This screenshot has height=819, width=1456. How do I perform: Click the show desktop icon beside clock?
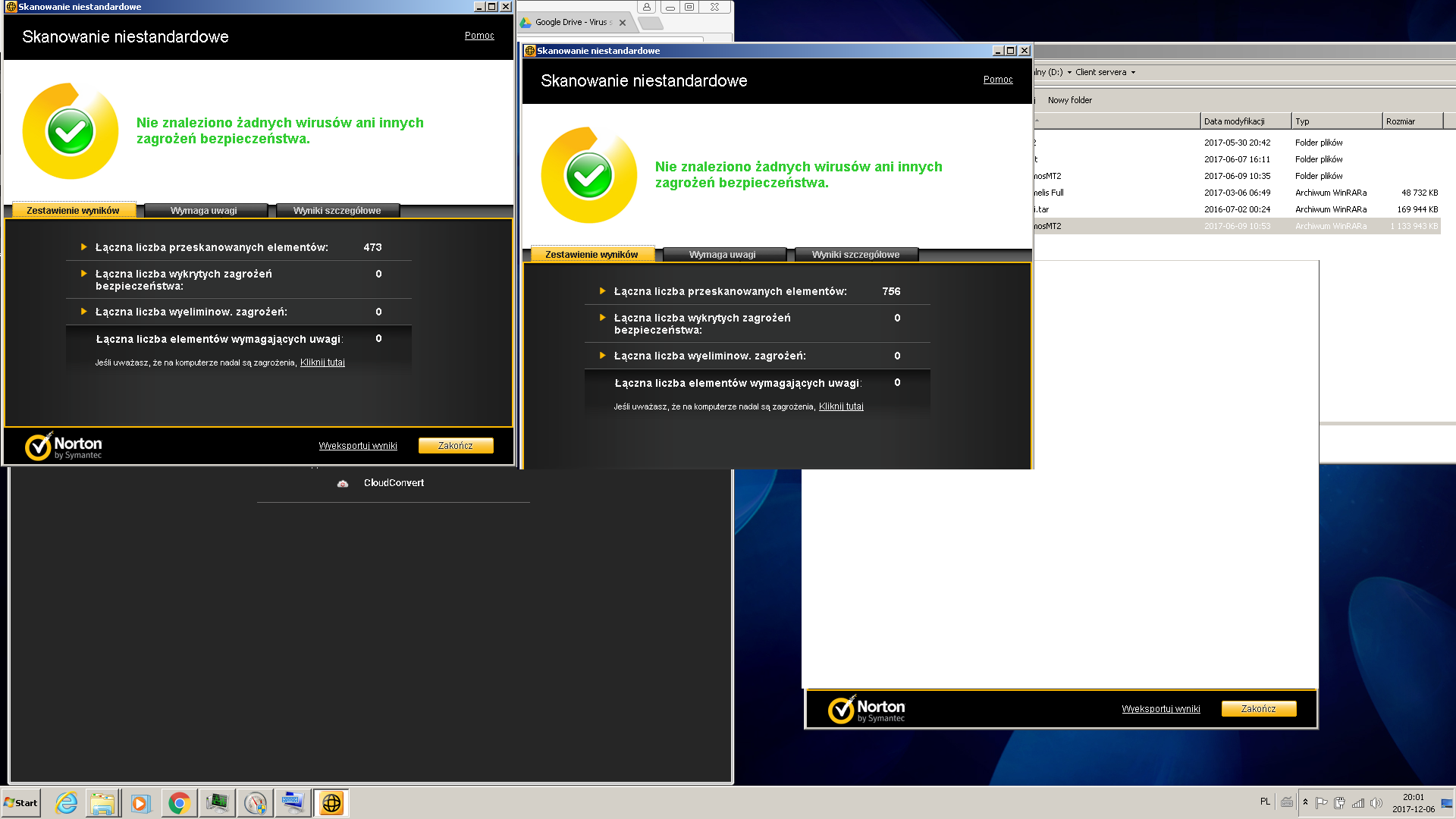click(x=1447, y=803)
